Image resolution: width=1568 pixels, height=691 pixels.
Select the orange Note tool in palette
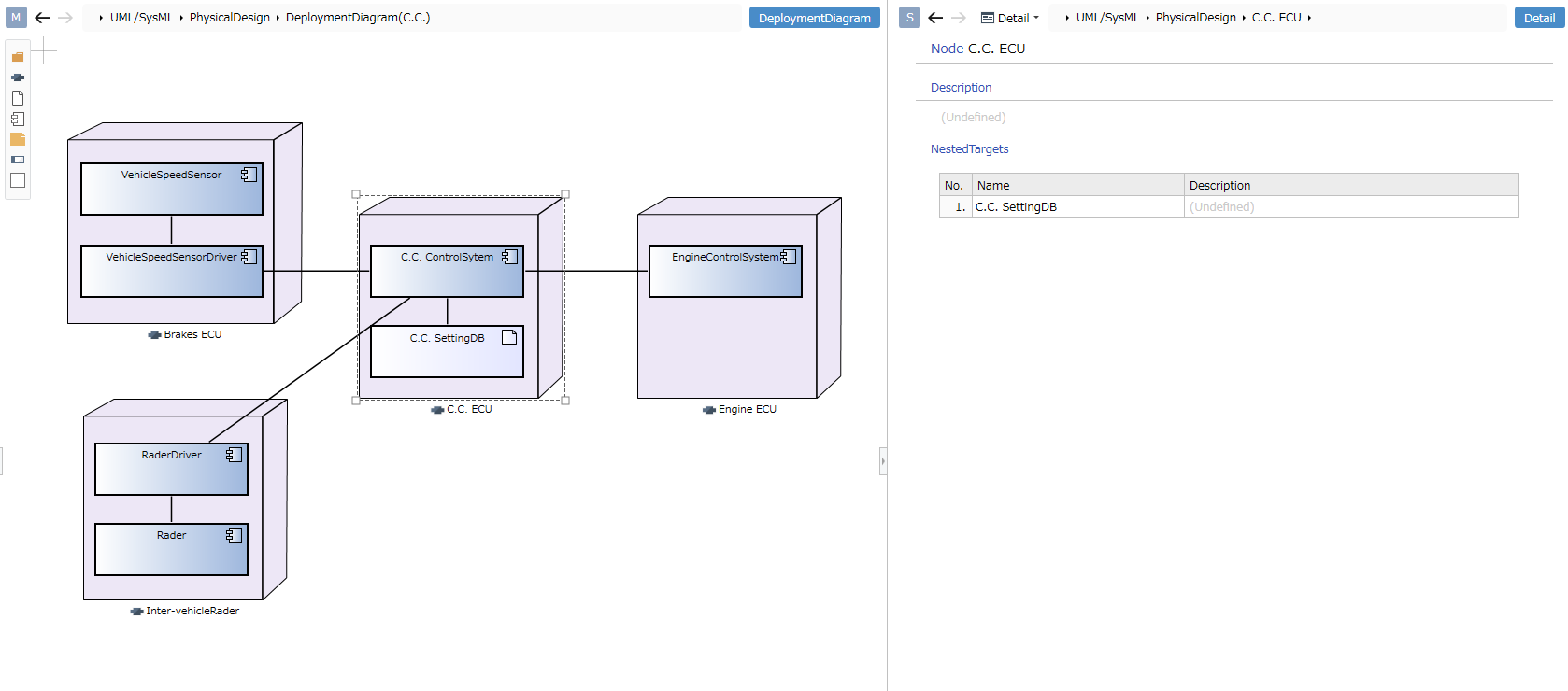pos(18,139)
